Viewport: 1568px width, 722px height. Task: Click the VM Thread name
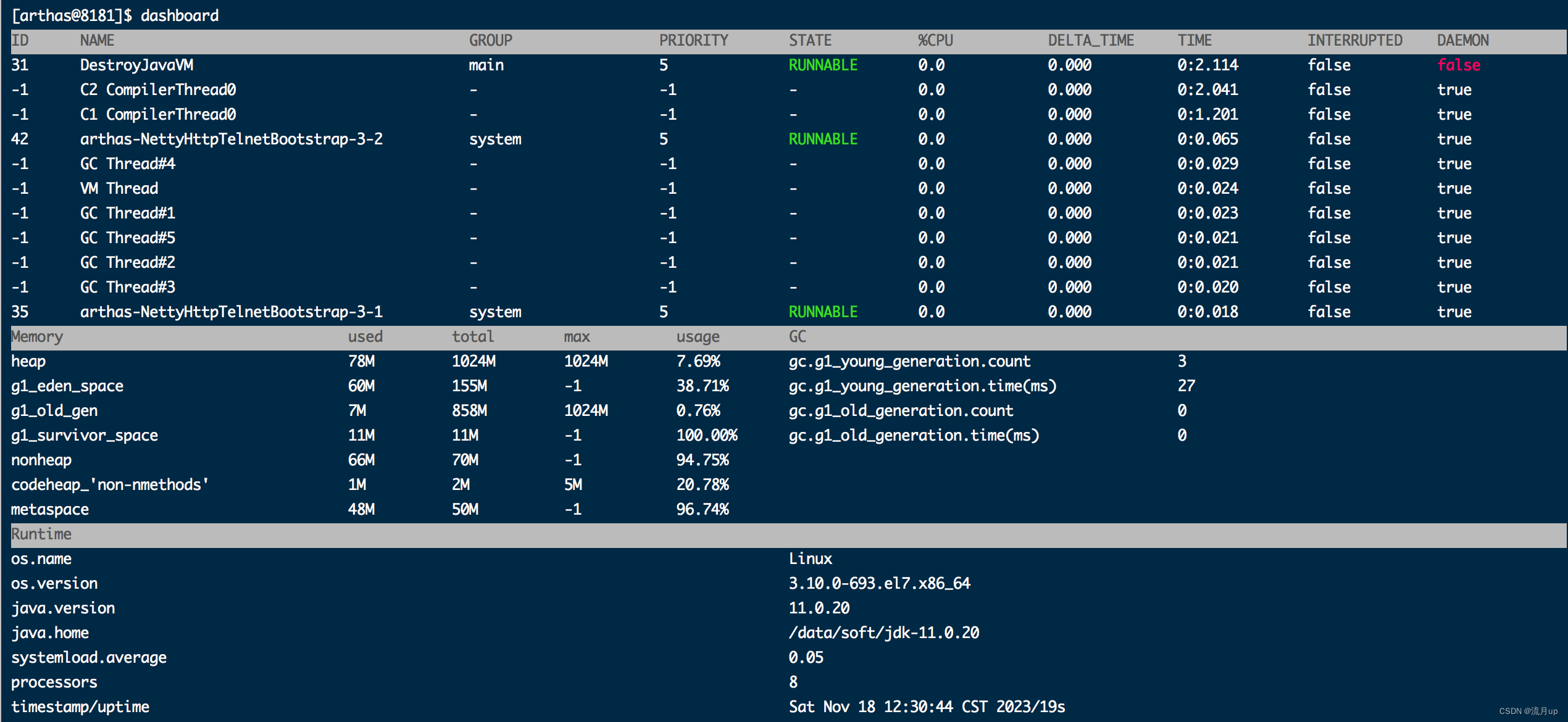119,188
